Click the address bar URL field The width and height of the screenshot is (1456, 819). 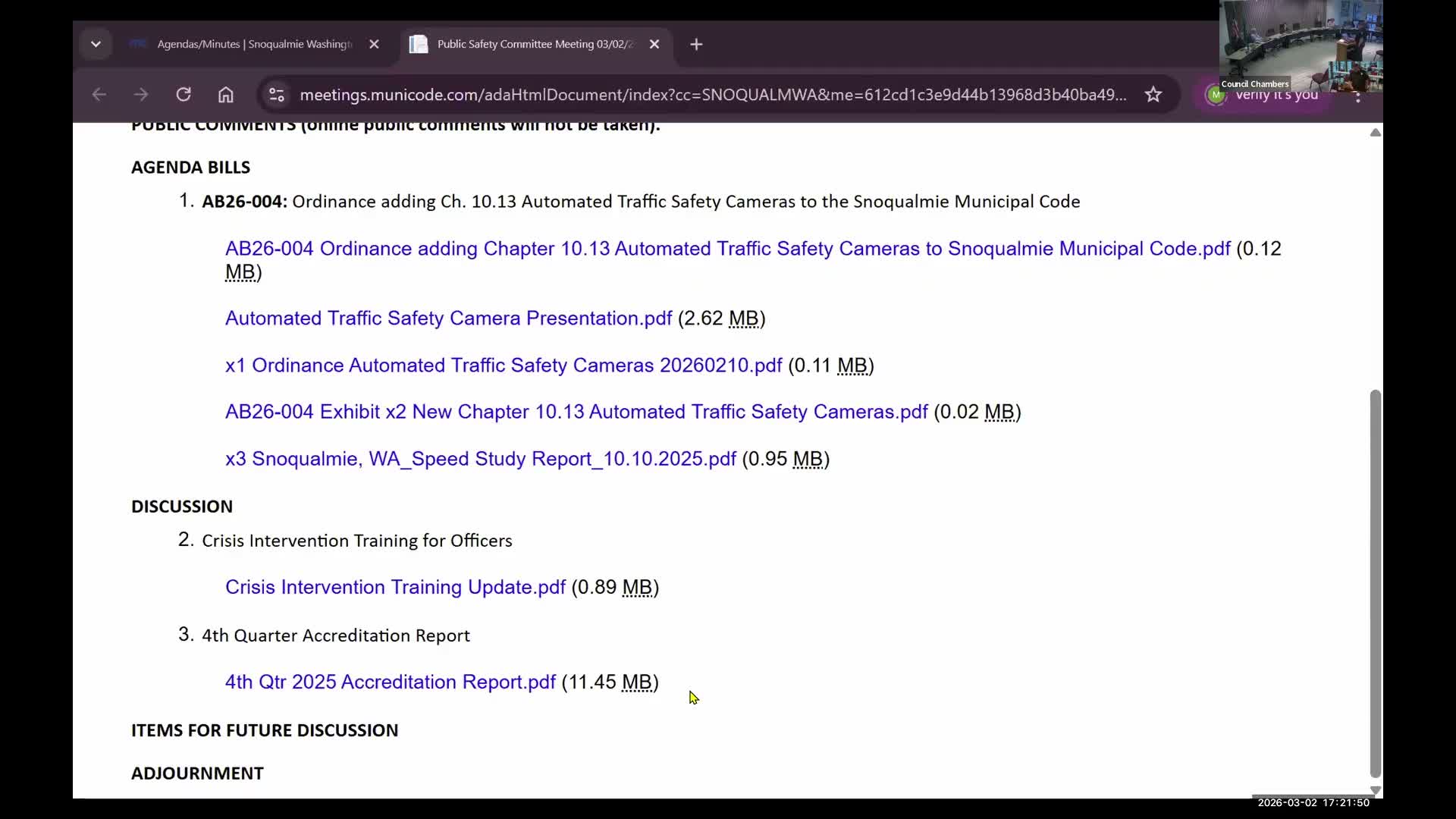tap(713, 95)
